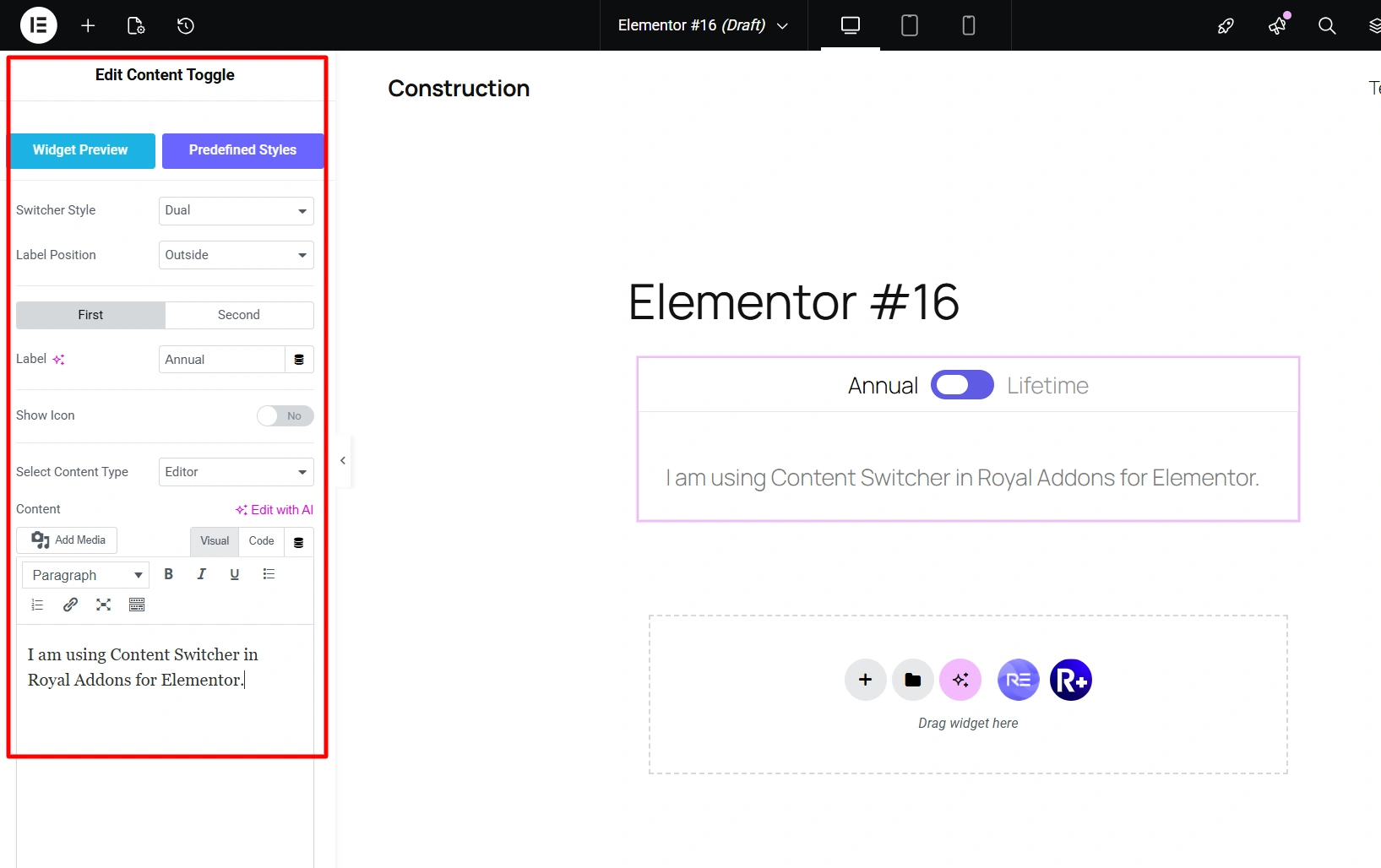Click the AI sparkle beside Label
The width and height of the screenshot is (1381, 868).
(x=58, y=360)
